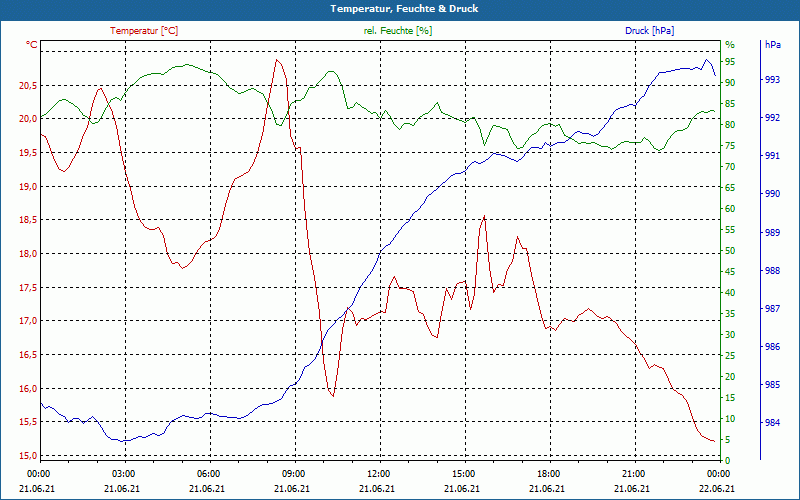This screenshot has height=500, width=800.
Task: Click the "21:00" time axis label
Action: pos(634,473)
